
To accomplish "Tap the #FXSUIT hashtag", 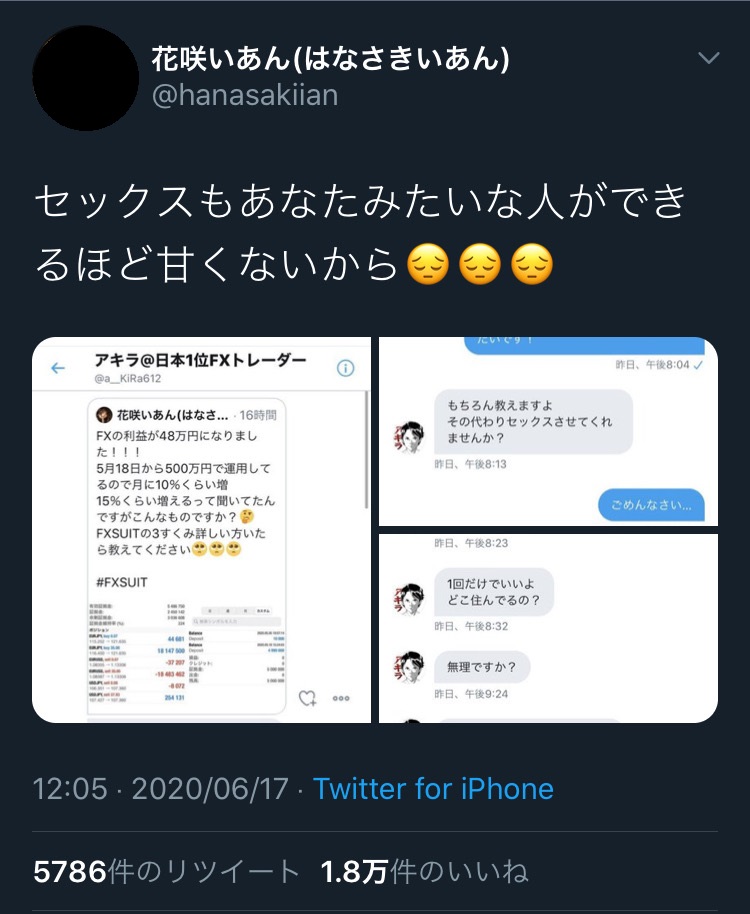I will point(122,582).
